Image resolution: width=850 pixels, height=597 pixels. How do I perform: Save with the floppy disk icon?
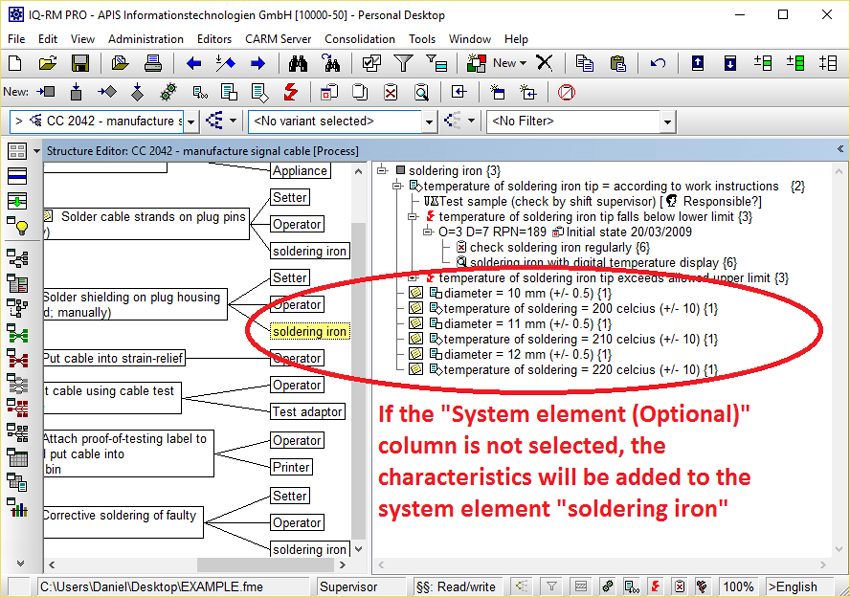(80, 63)
